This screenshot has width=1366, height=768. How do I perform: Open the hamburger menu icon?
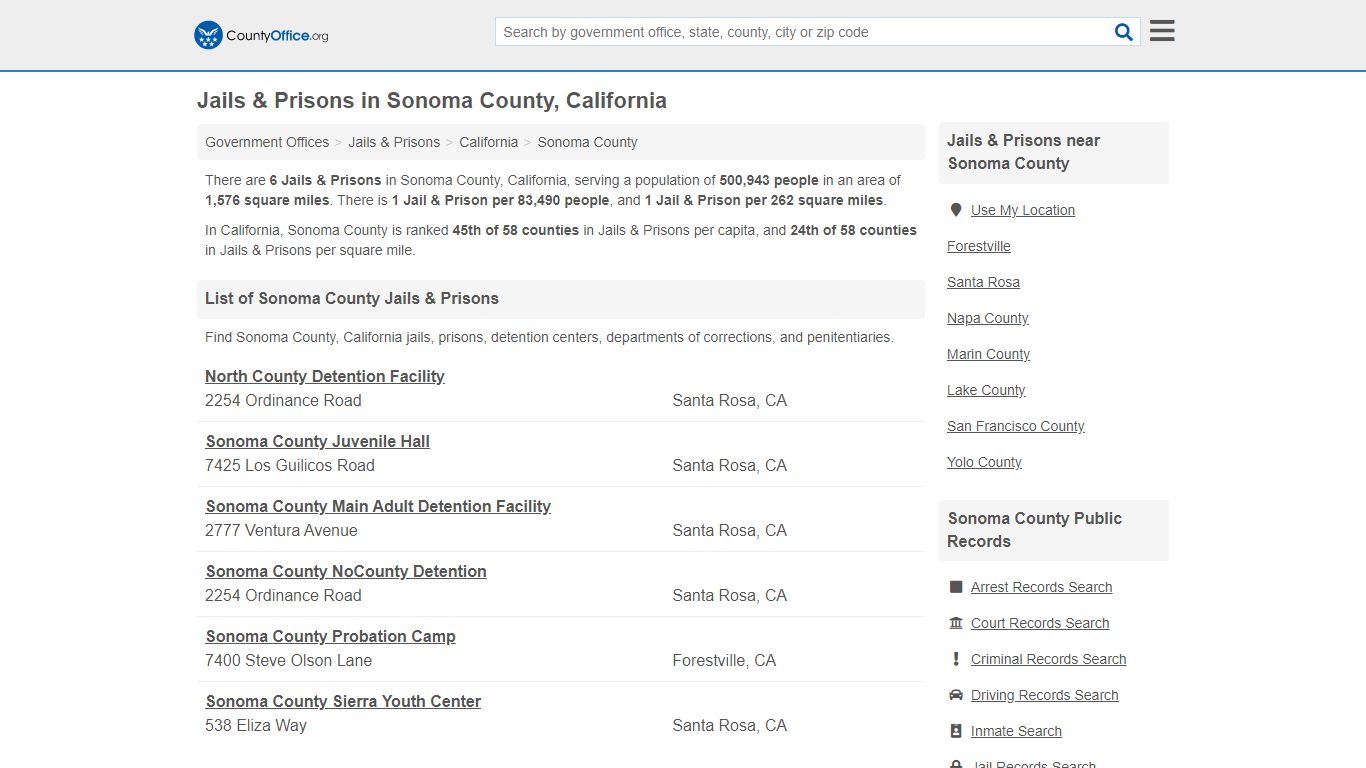[1162, 31]
